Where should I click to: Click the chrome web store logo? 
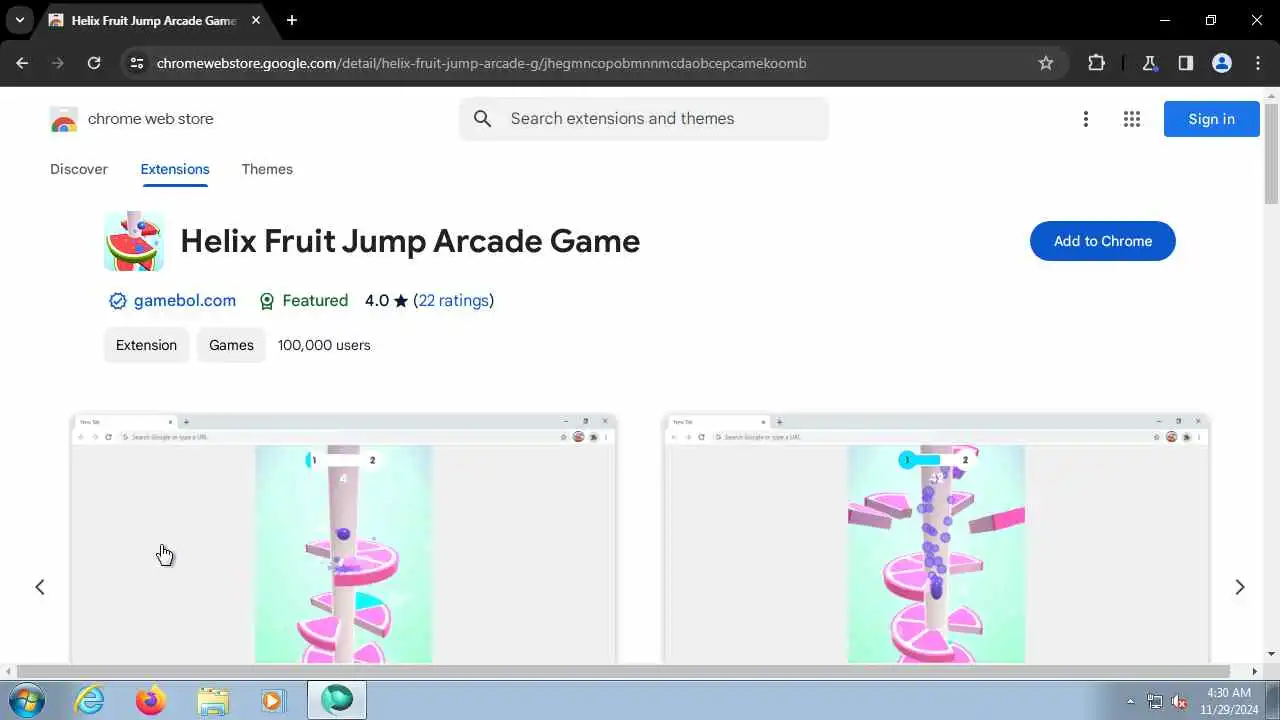tap(132, 119)
